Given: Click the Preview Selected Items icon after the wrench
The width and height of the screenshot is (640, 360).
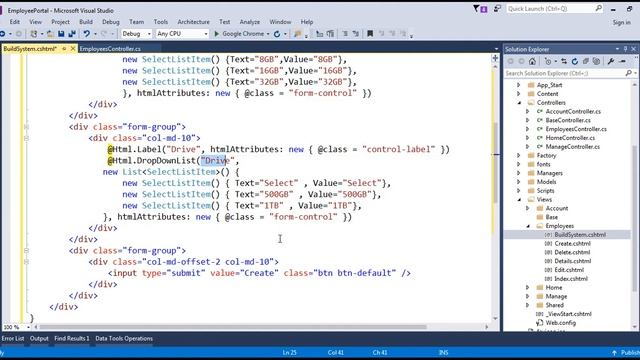Looking at the screenshot, I should coord(622,61).
